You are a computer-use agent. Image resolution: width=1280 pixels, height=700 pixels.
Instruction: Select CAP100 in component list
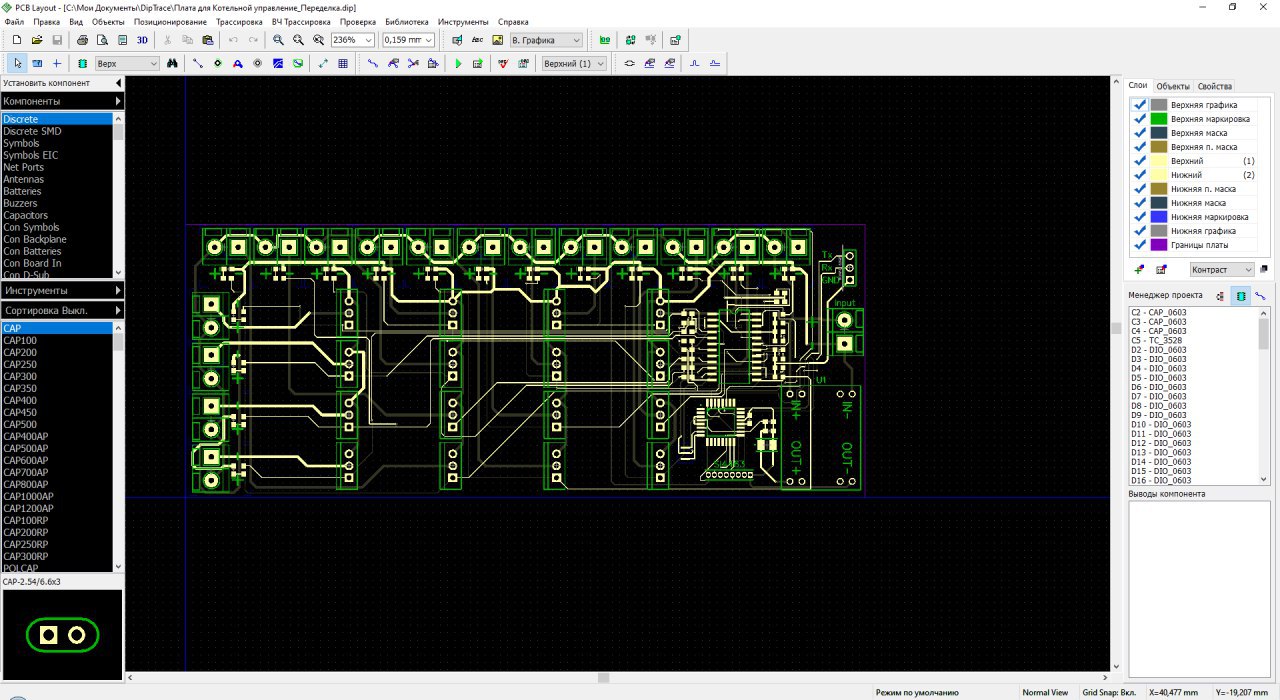57,340
